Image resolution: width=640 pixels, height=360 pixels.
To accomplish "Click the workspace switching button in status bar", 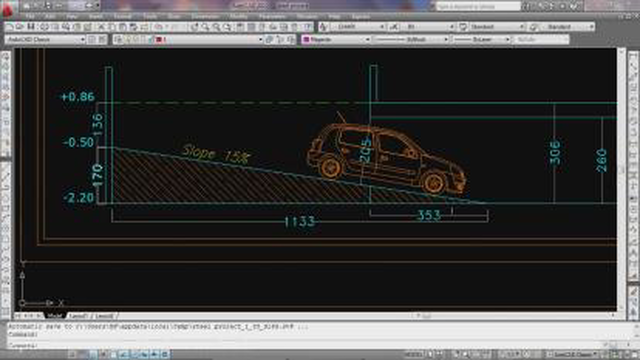I will pos(573,354).
